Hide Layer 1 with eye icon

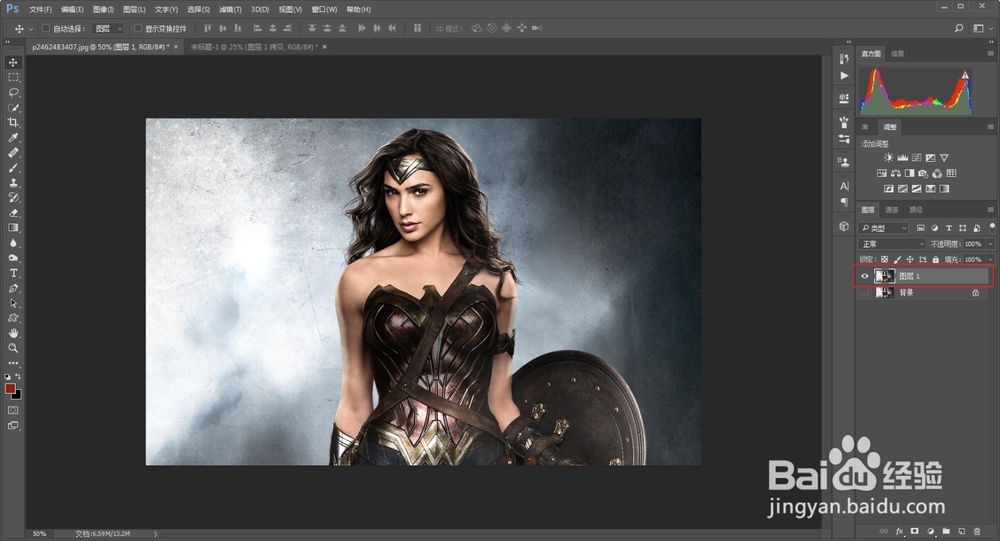(865, 276)
